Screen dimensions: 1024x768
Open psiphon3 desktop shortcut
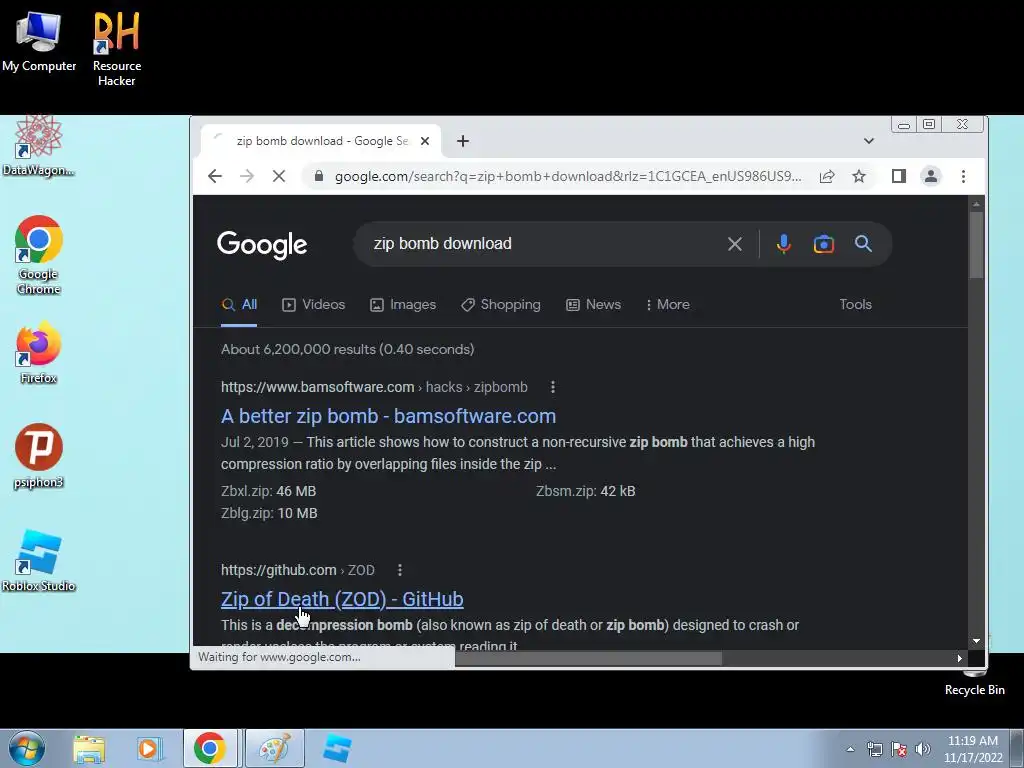click(39, 456)
